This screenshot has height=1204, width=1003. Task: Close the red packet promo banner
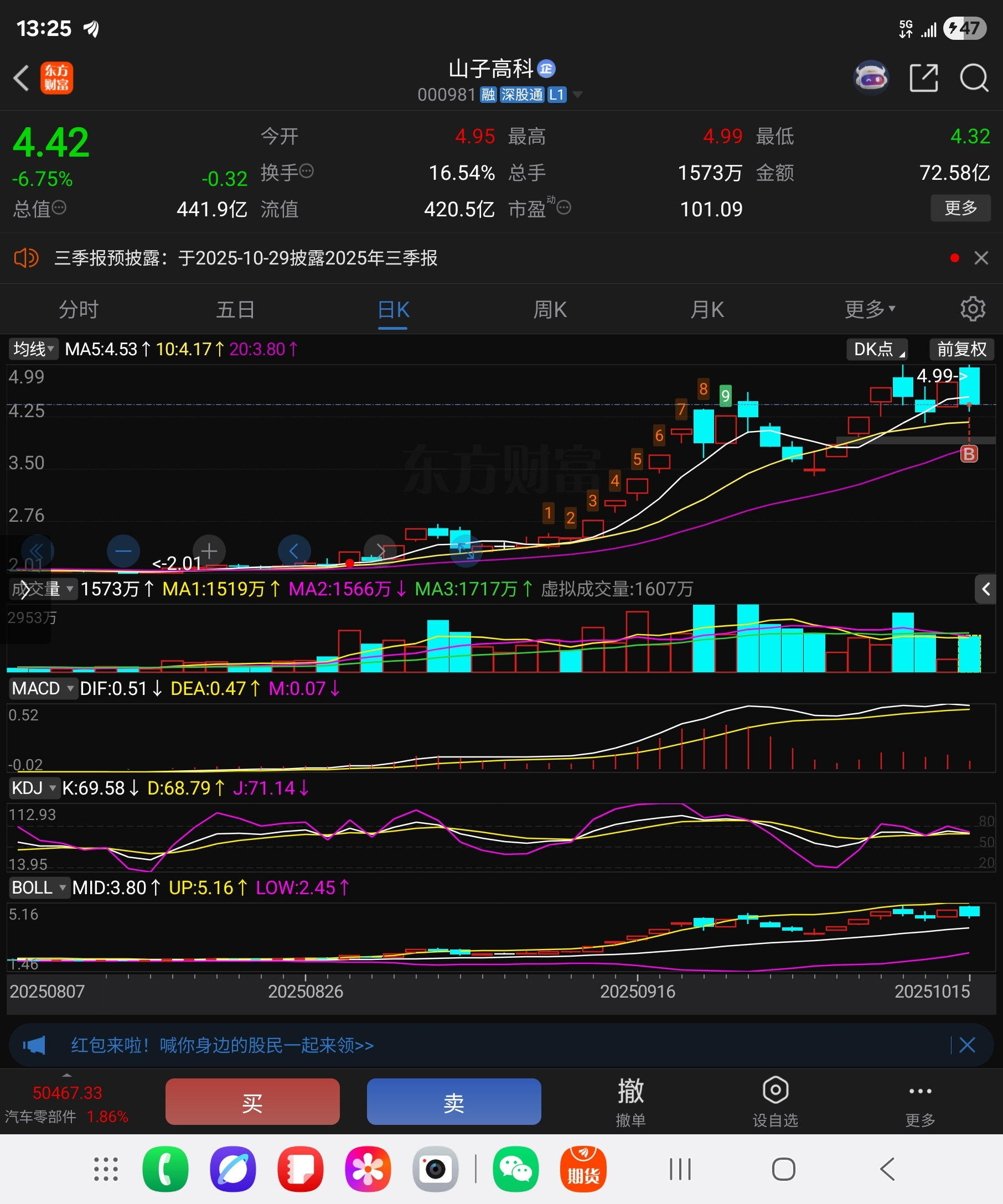coord(968,1045)
